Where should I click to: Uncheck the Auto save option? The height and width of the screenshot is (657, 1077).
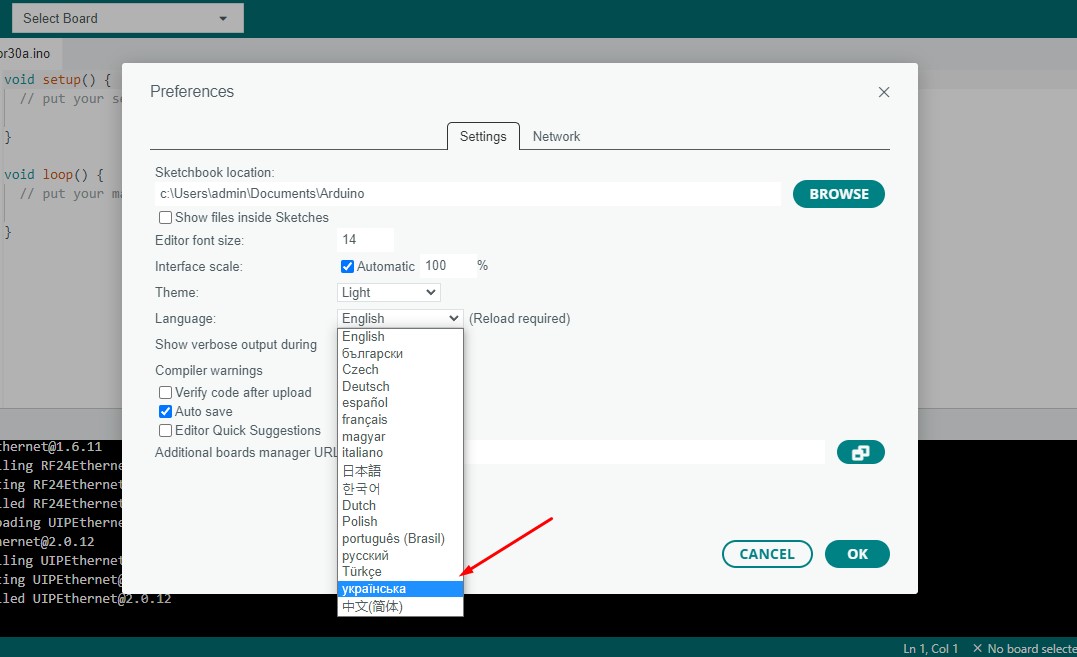pyautogui.click(x=166, y=412)
